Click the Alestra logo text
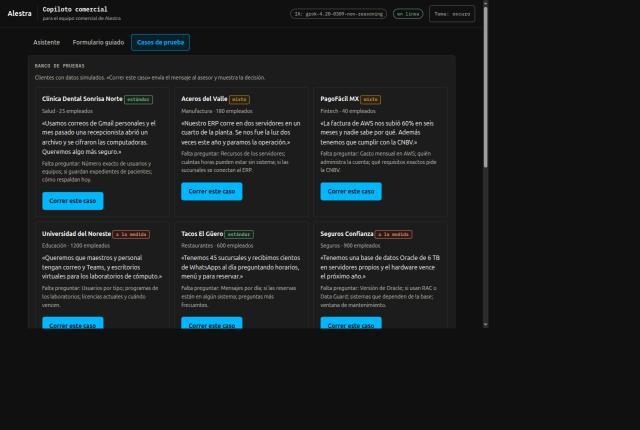The width and height of the screenshot is (640, 430). point(19,13)
